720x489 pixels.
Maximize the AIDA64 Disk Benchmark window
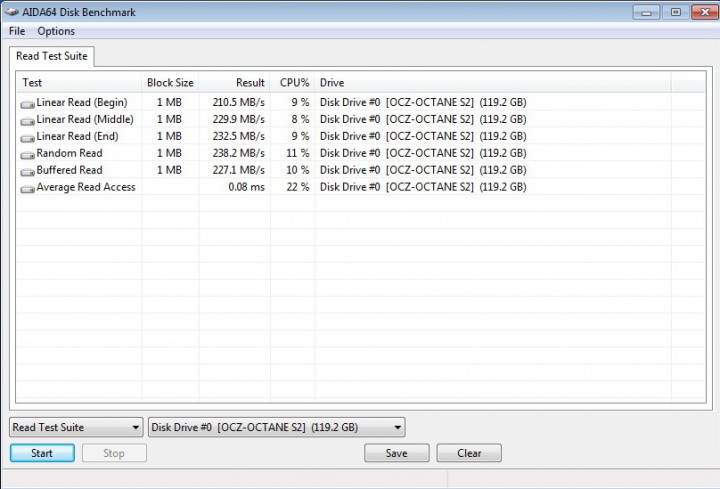coord(676,12)
